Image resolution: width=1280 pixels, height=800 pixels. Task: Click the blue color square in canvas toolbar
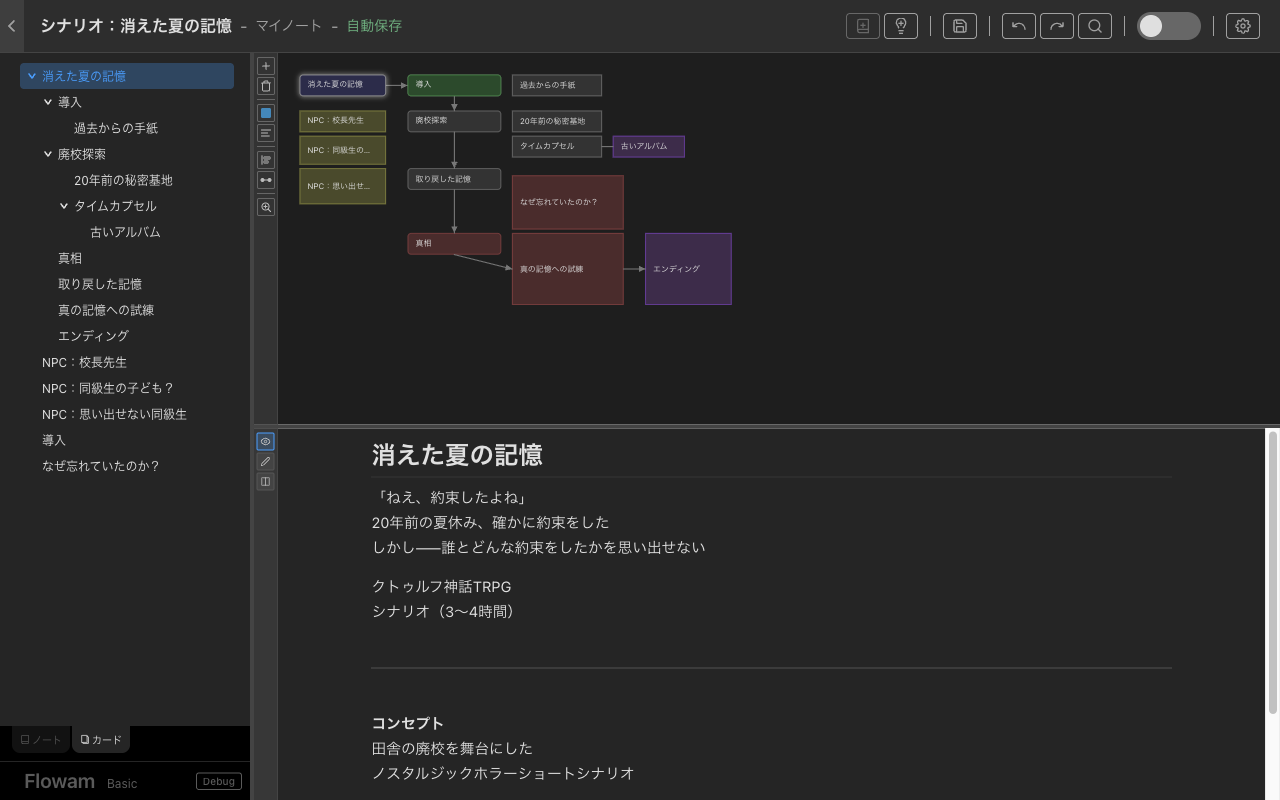pos(265,112)
